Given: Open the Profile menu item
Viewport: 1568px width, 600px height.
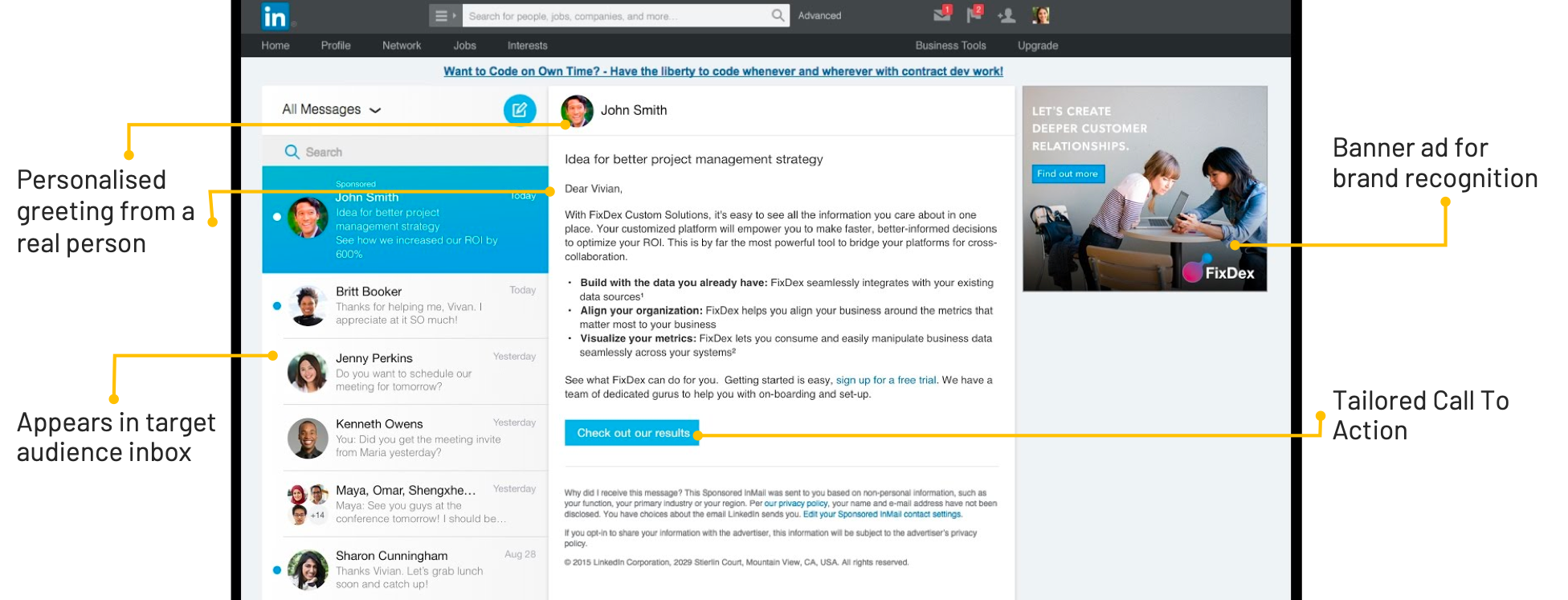Looking at the screenshot, I should click(336, 46).
